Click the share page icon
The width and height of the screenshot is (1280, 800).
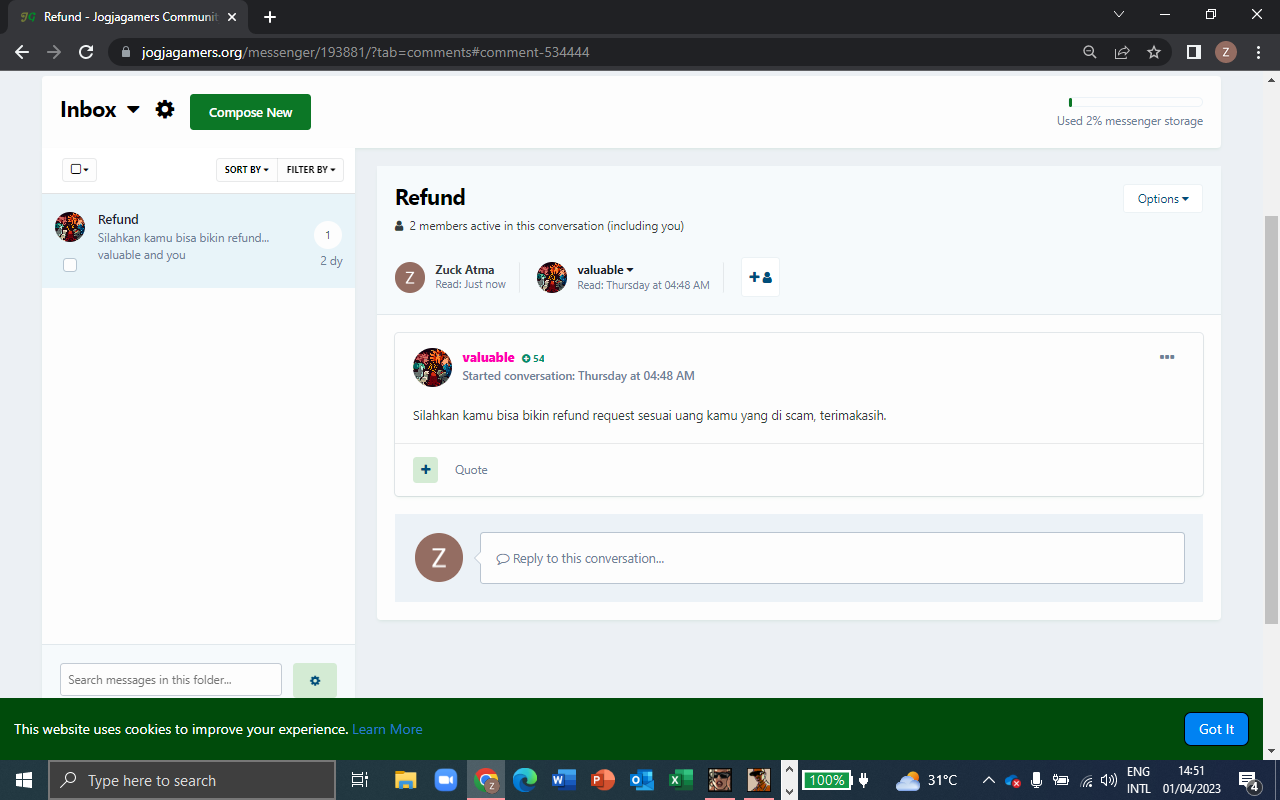(1122, 52)
